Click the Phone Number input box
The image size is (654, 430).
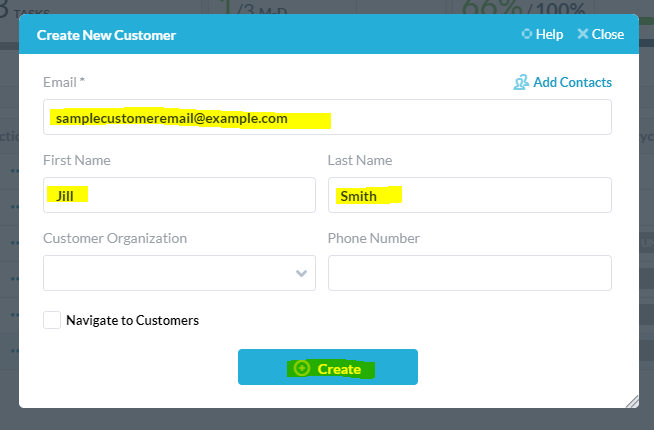(x=470, y=273)
